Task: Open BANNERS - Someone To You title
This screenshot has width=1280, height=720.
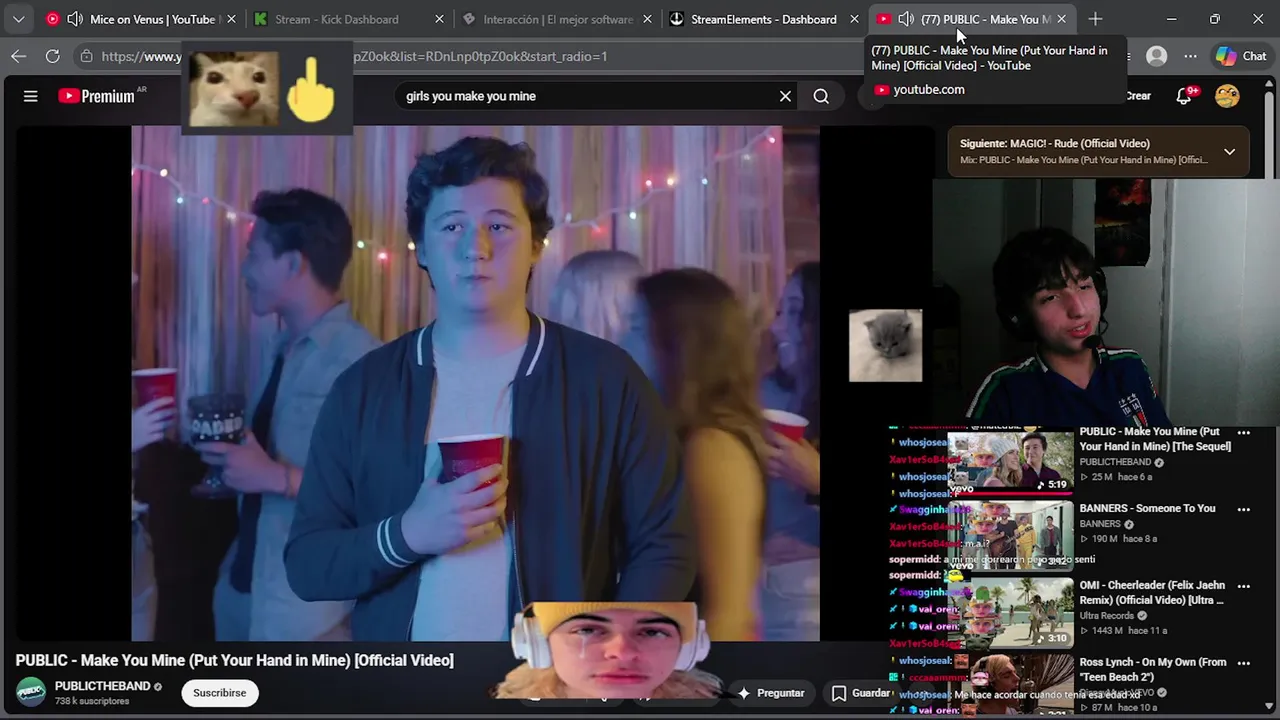Action: [x=1147, y=508]
